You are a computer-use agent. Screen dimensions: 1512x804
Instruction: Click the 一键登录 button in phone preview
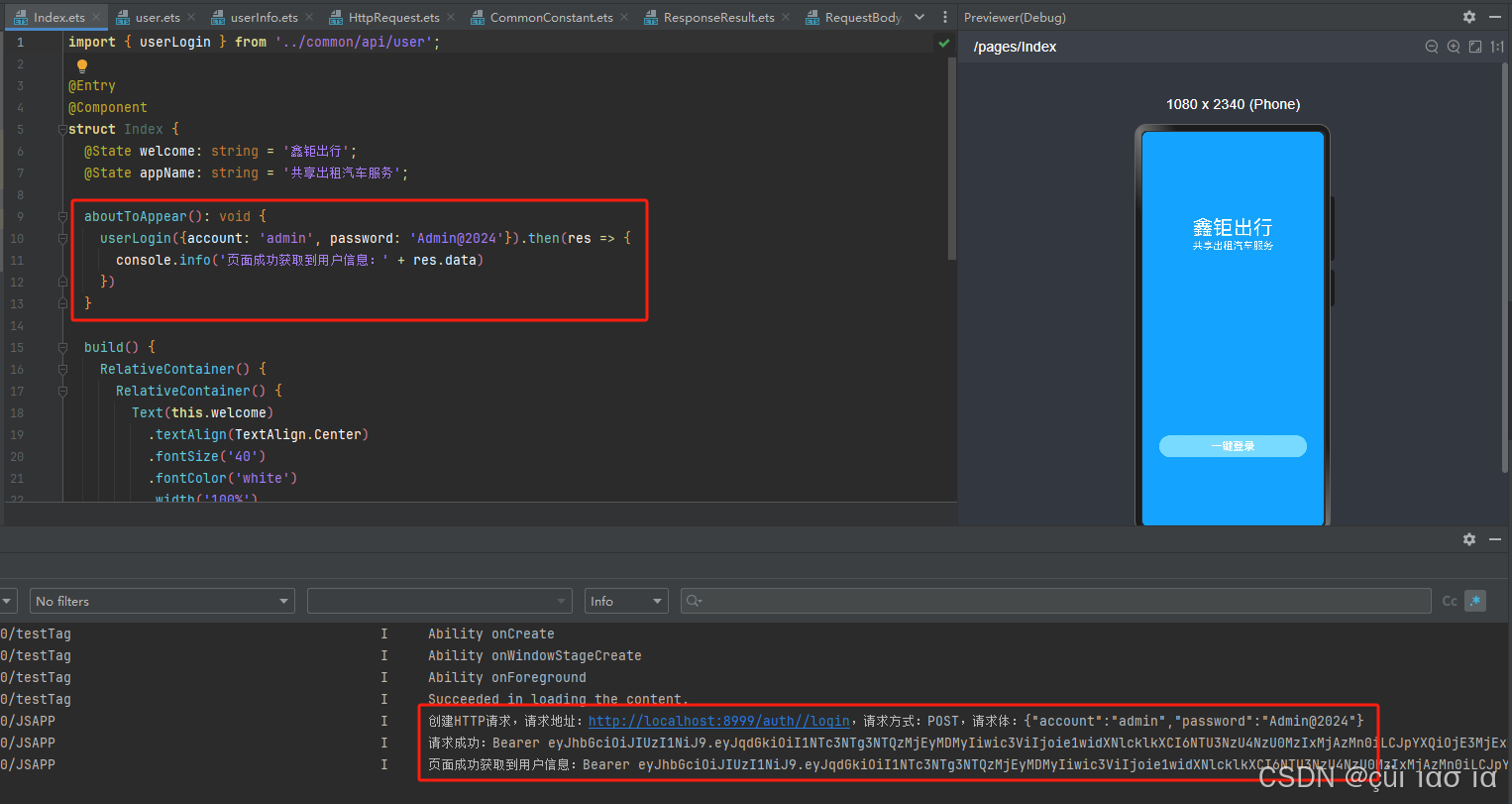tap(1233, 446)
